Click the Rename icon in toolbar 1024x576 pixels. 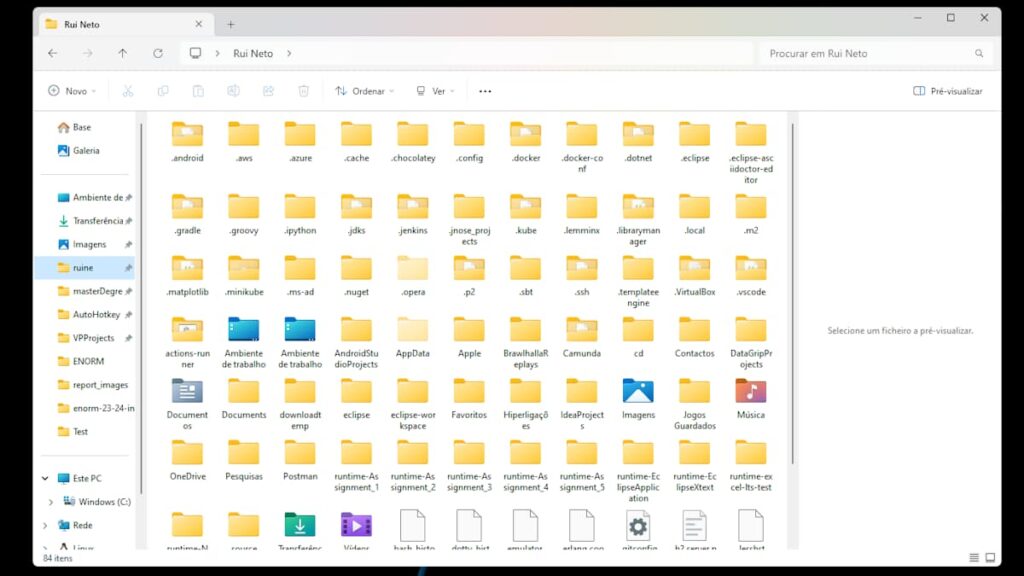[233, 91]
